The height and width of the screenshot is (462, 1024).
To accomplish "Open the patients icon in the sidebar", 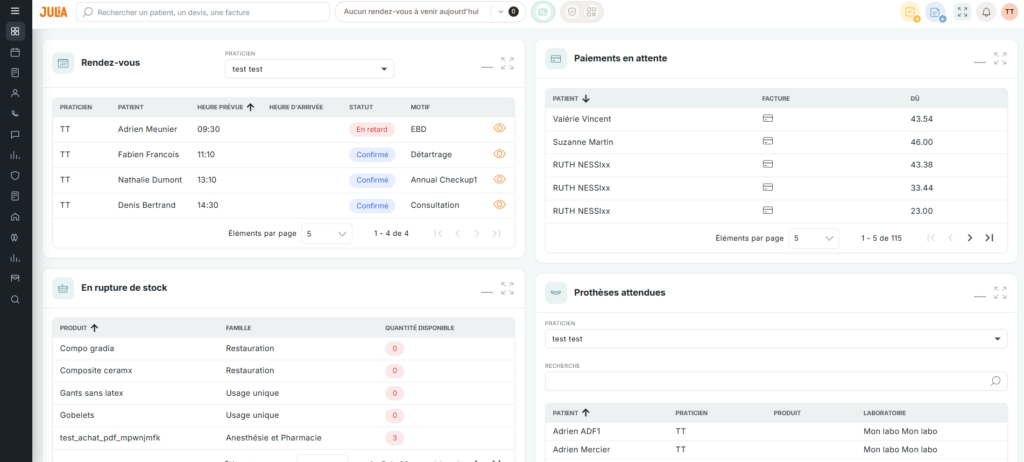I will click(15, 93).
